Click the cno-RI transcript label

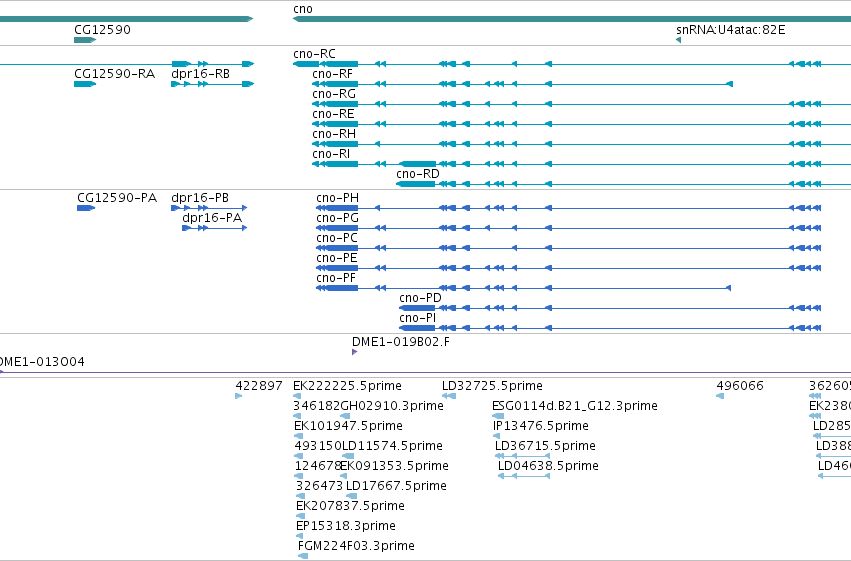tap(331, 154)
